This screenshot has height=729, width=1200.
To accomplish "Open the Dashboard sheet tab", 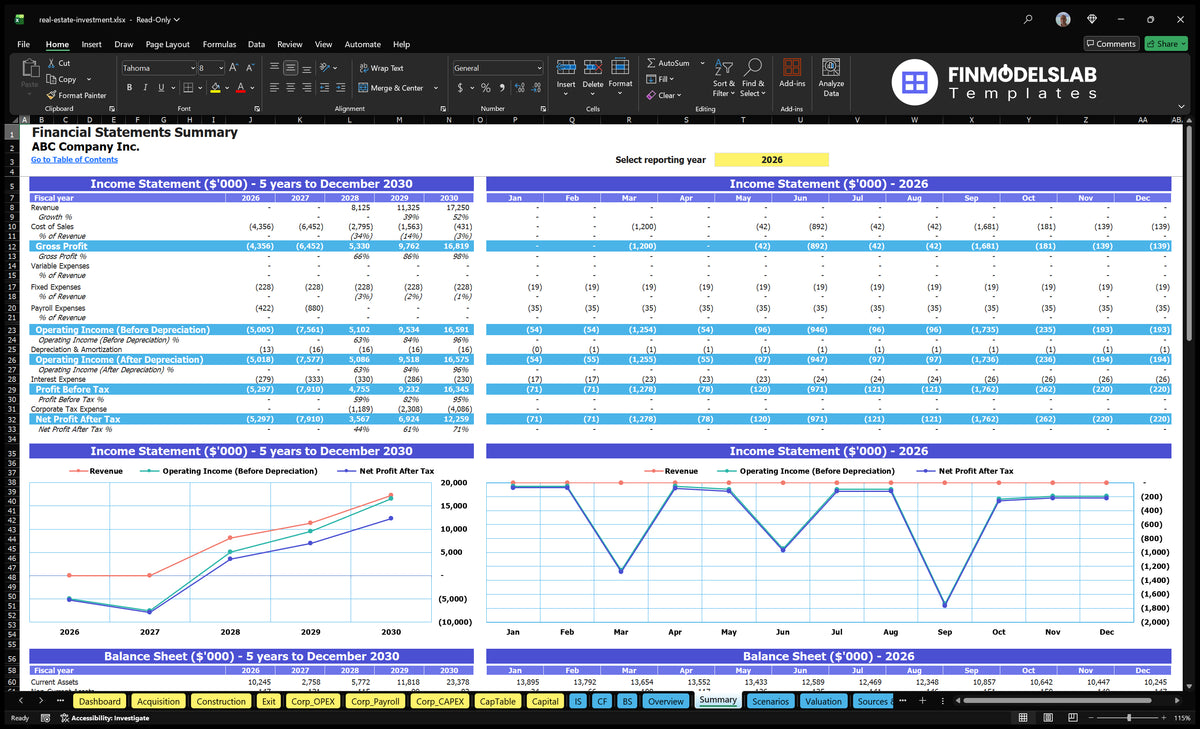I will (100, 701).
